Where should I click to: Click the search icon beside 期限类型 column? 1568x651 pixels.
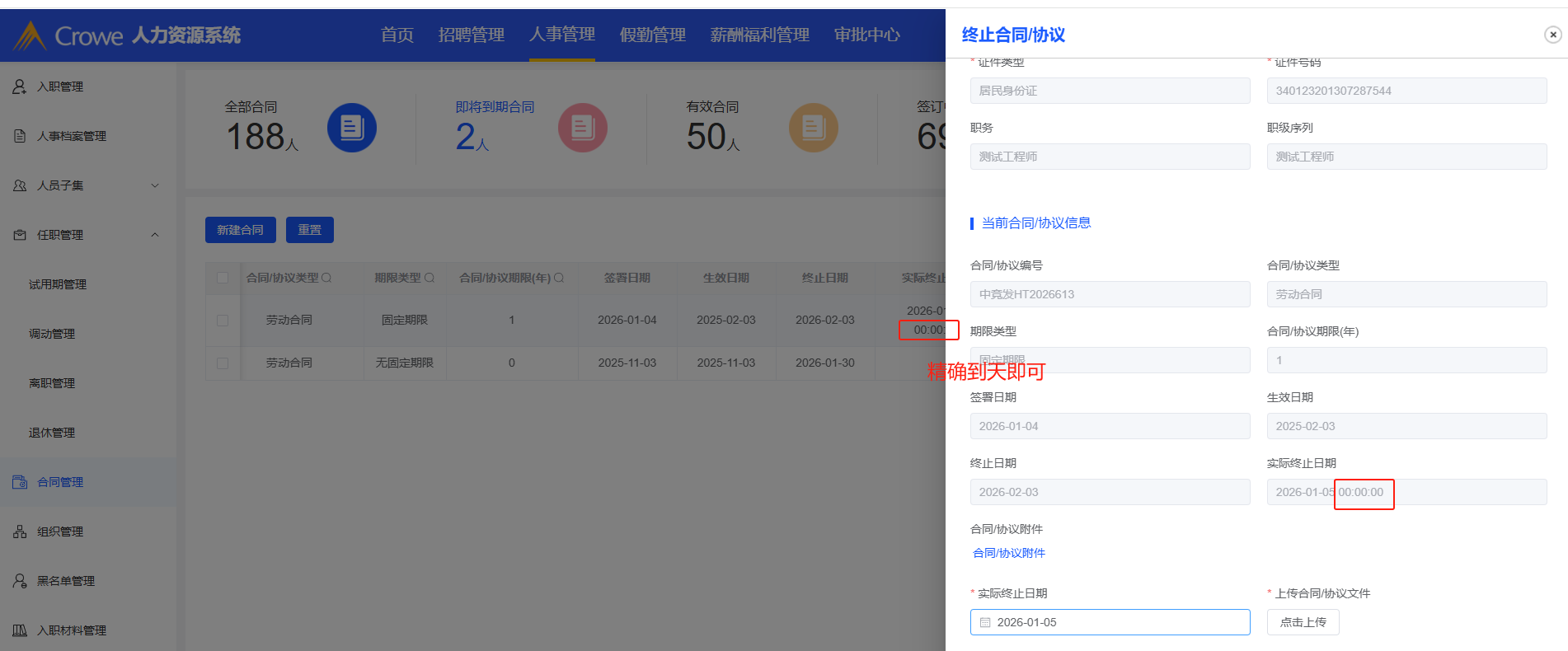pos(430,279)
